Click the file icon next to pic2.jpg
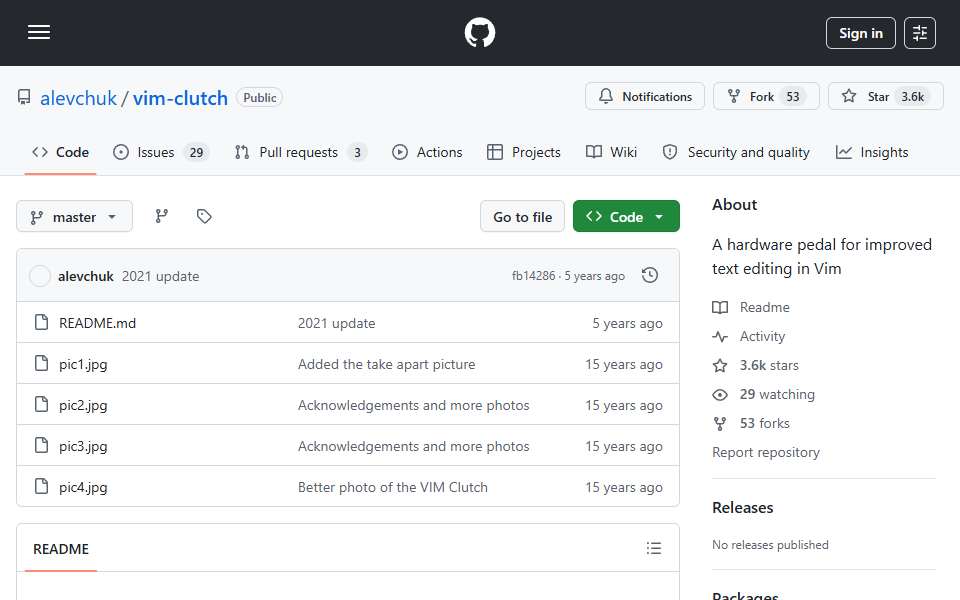Screen dimensions: 960x600 click(x=41, y=404)
